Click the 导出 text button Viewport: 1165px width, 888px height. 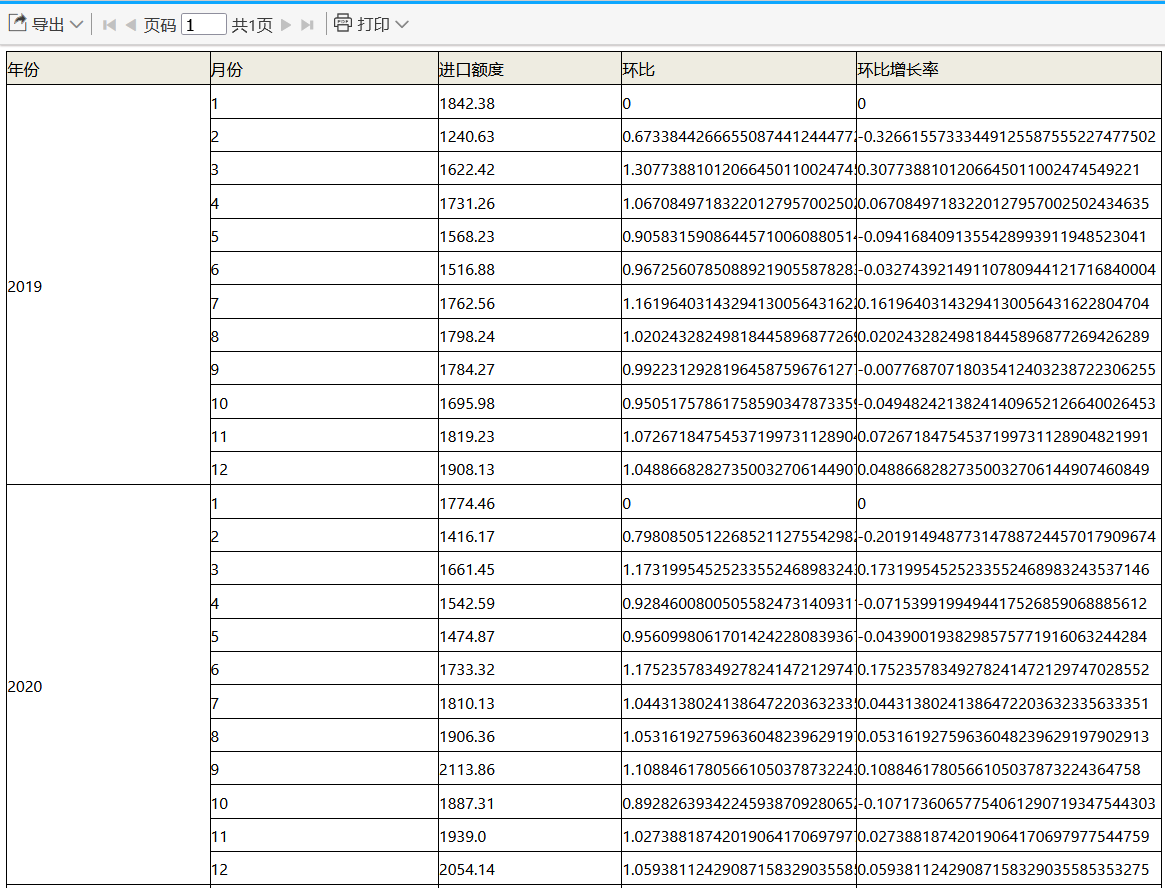click(x=48, y=25)
